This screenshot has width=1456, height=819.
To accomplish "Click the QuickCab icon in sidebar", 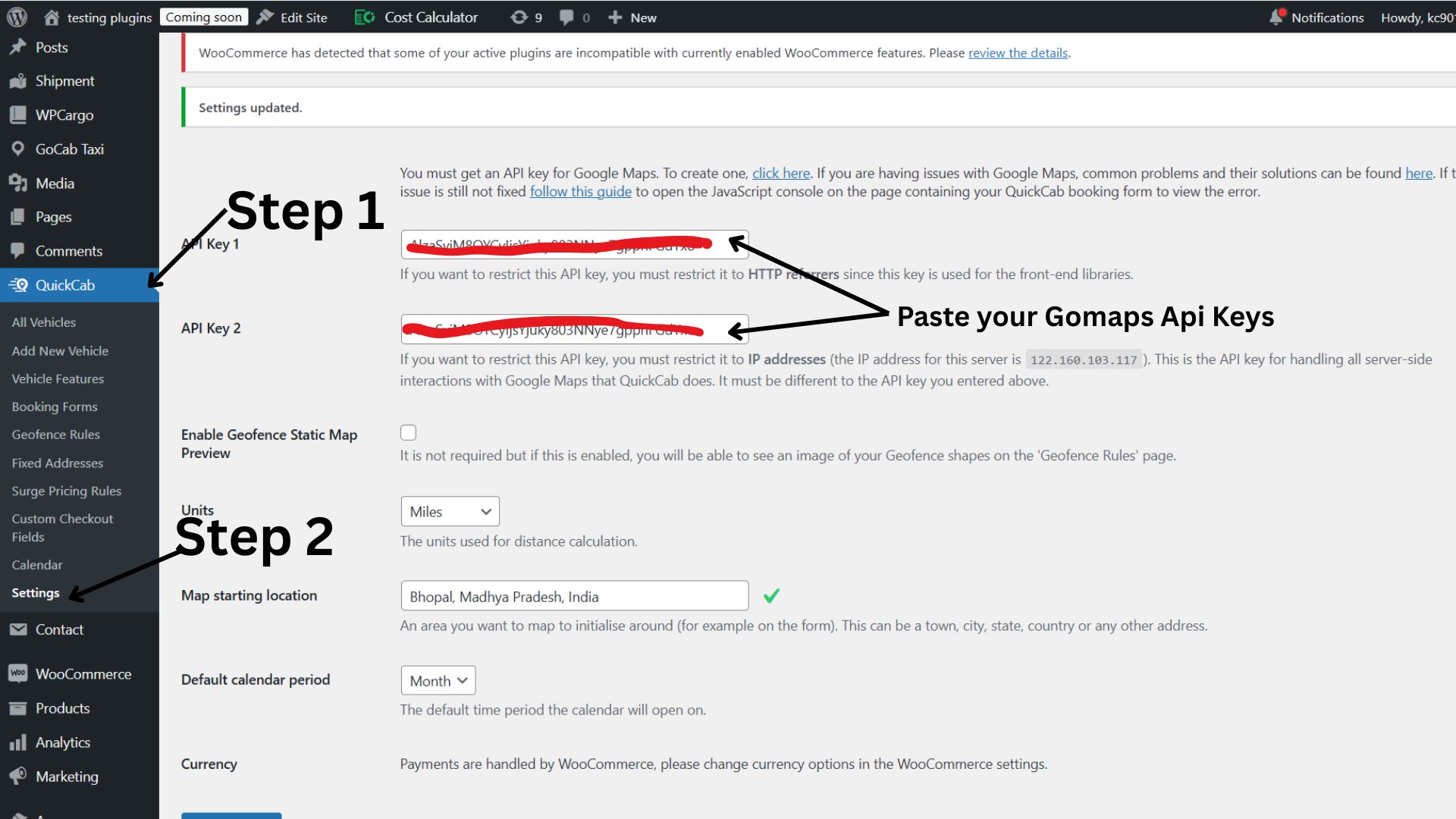I will [x=17, y=285].
